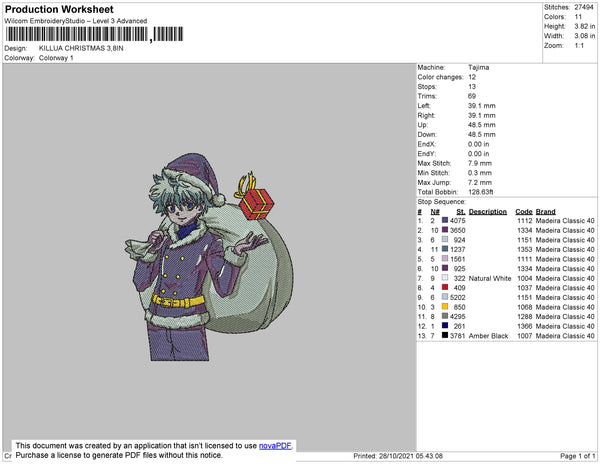The image size is (600, 464).
Task: Select the purple swatch beside 925 stitches
Action: pos(445,268)
